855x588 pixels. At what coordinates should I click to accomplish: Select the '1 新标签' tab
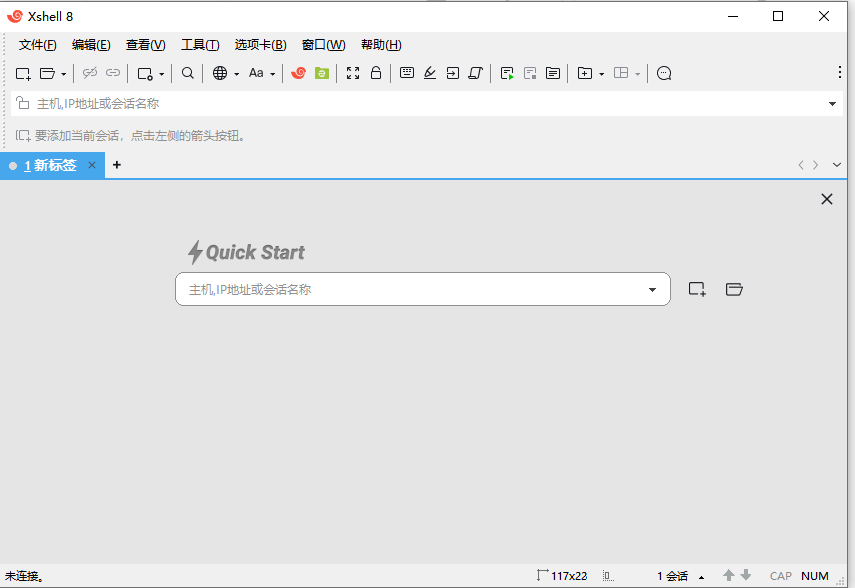50,165
